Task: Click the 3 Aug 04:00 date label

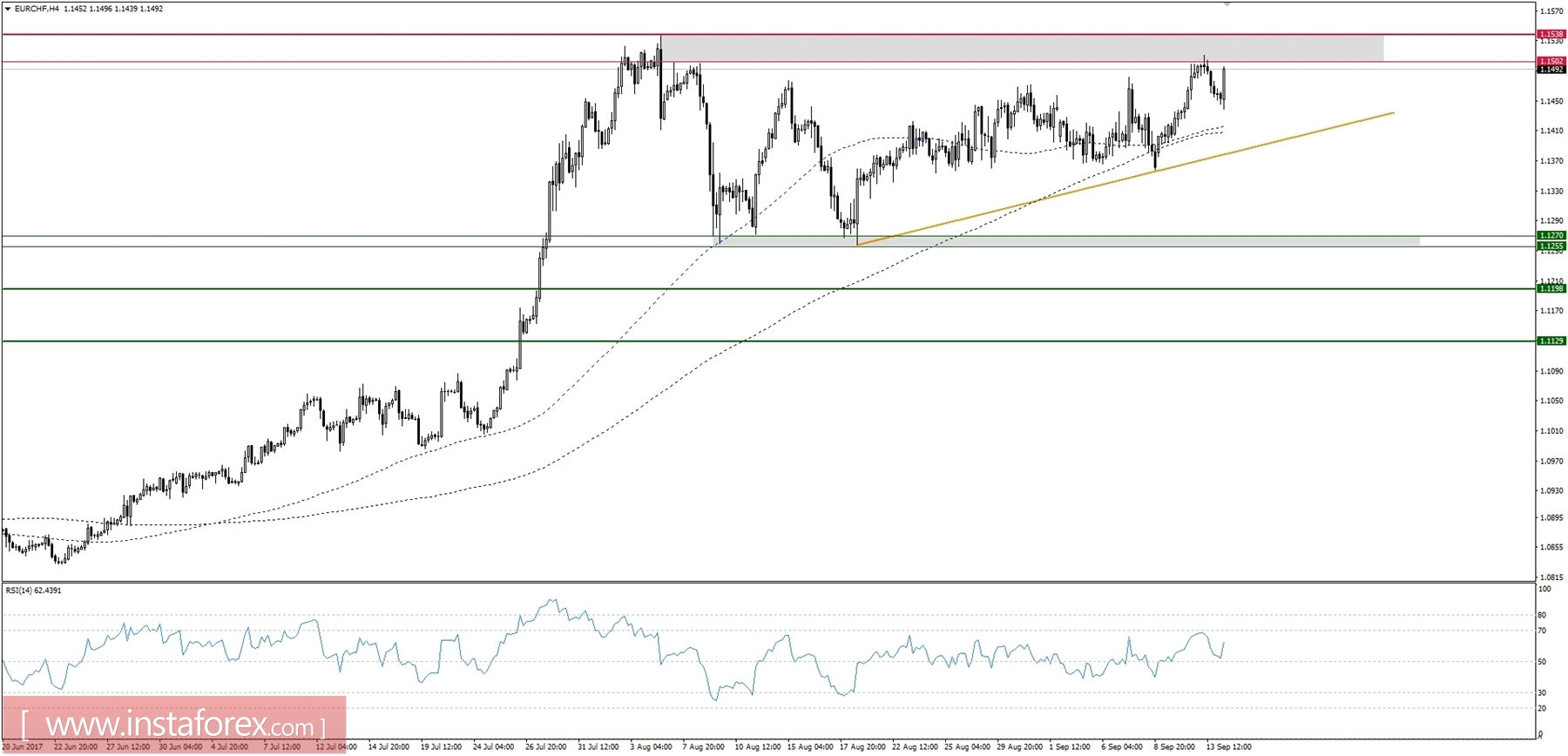Action: point(652,746)
